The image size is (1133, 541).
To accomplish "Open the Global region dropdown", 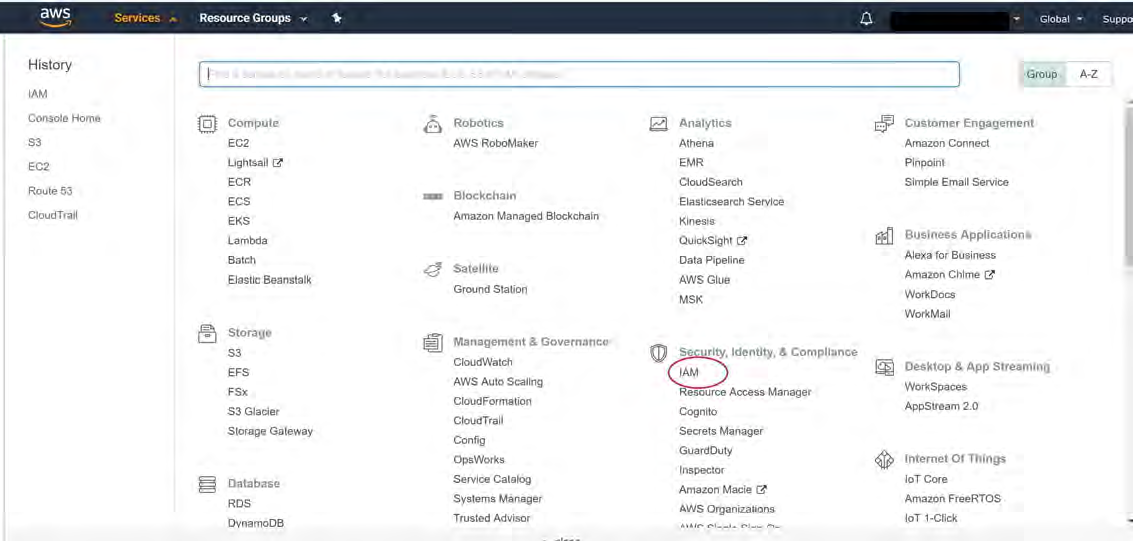I will click(1061, 20).
